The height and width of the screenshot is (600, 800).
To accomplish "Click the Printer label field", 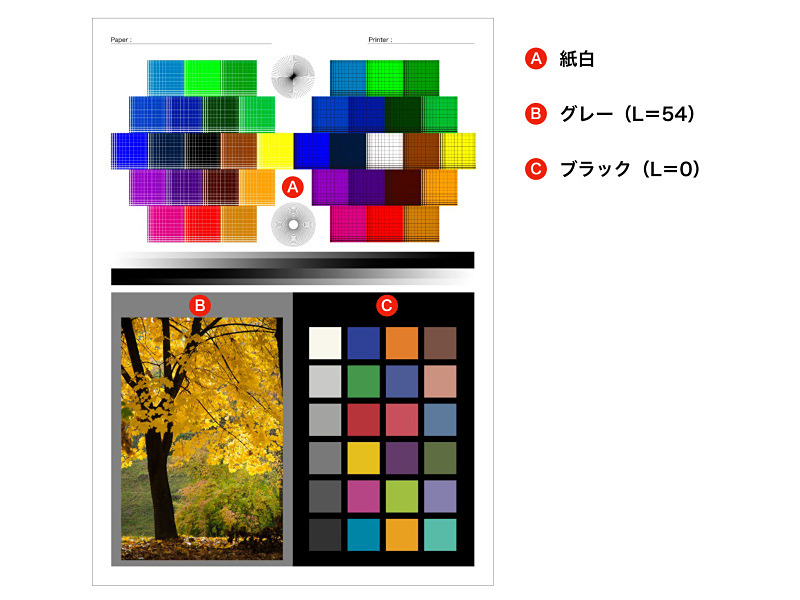I will click(421, 40).
